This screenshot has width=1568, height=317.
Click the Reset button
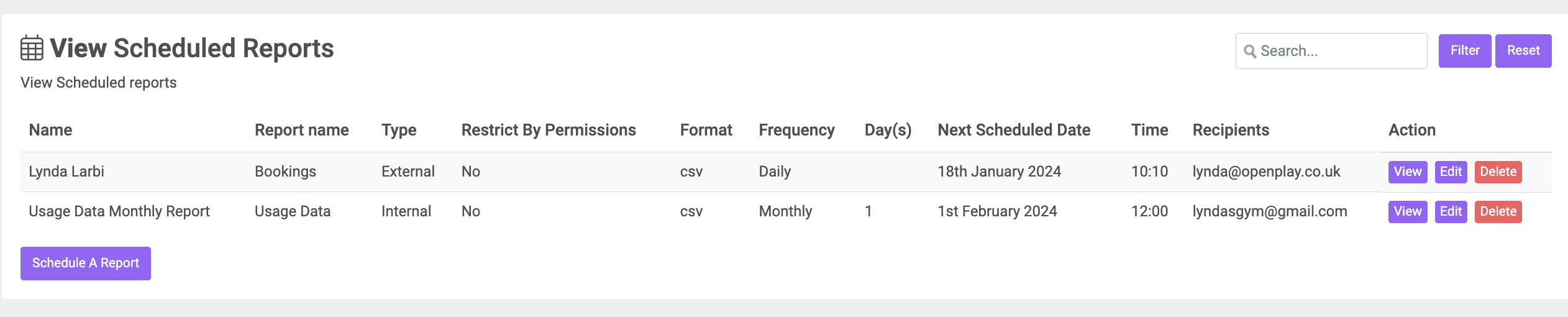tap(1523, 51)
